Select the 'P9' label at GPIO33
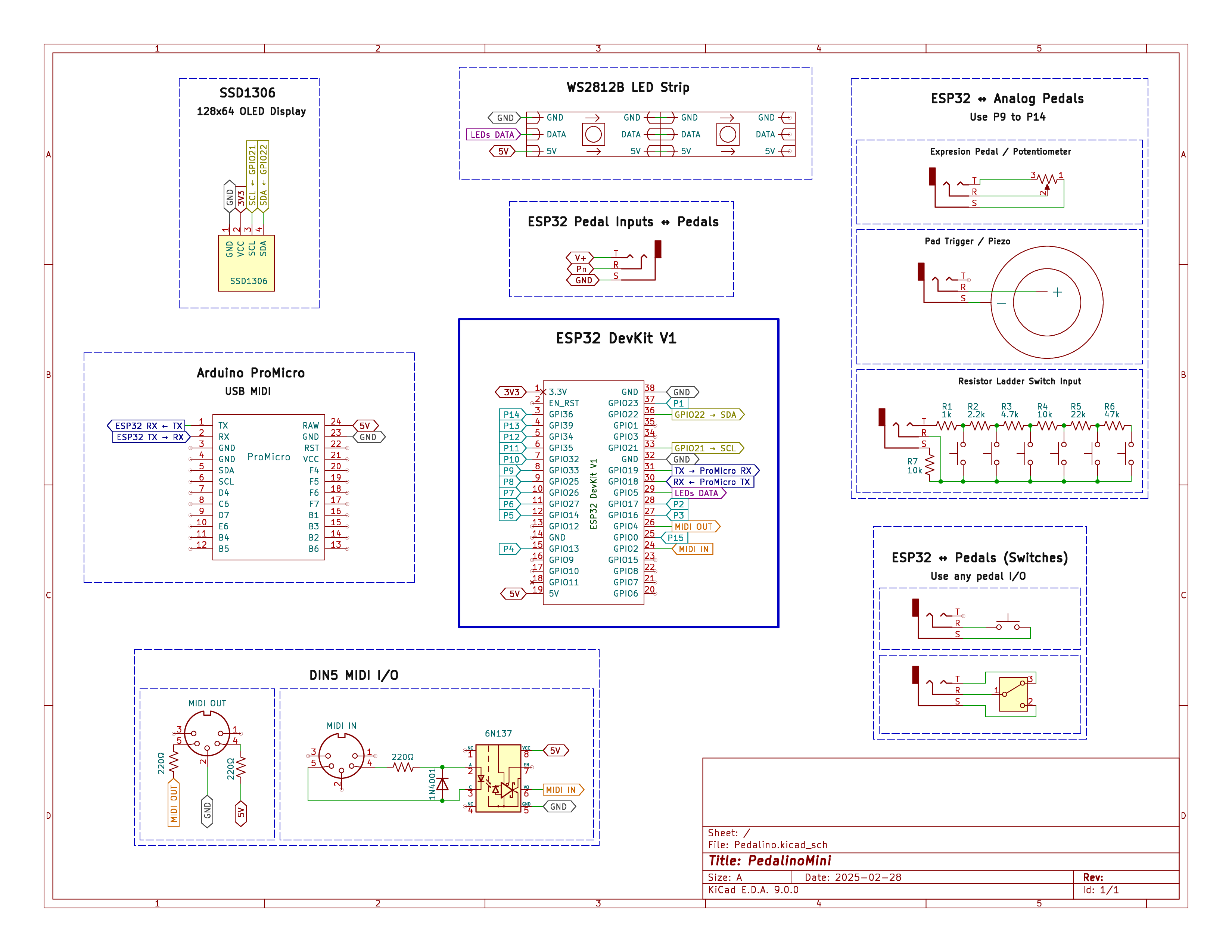Viewport: 1232px width, 952px height. 510,470
